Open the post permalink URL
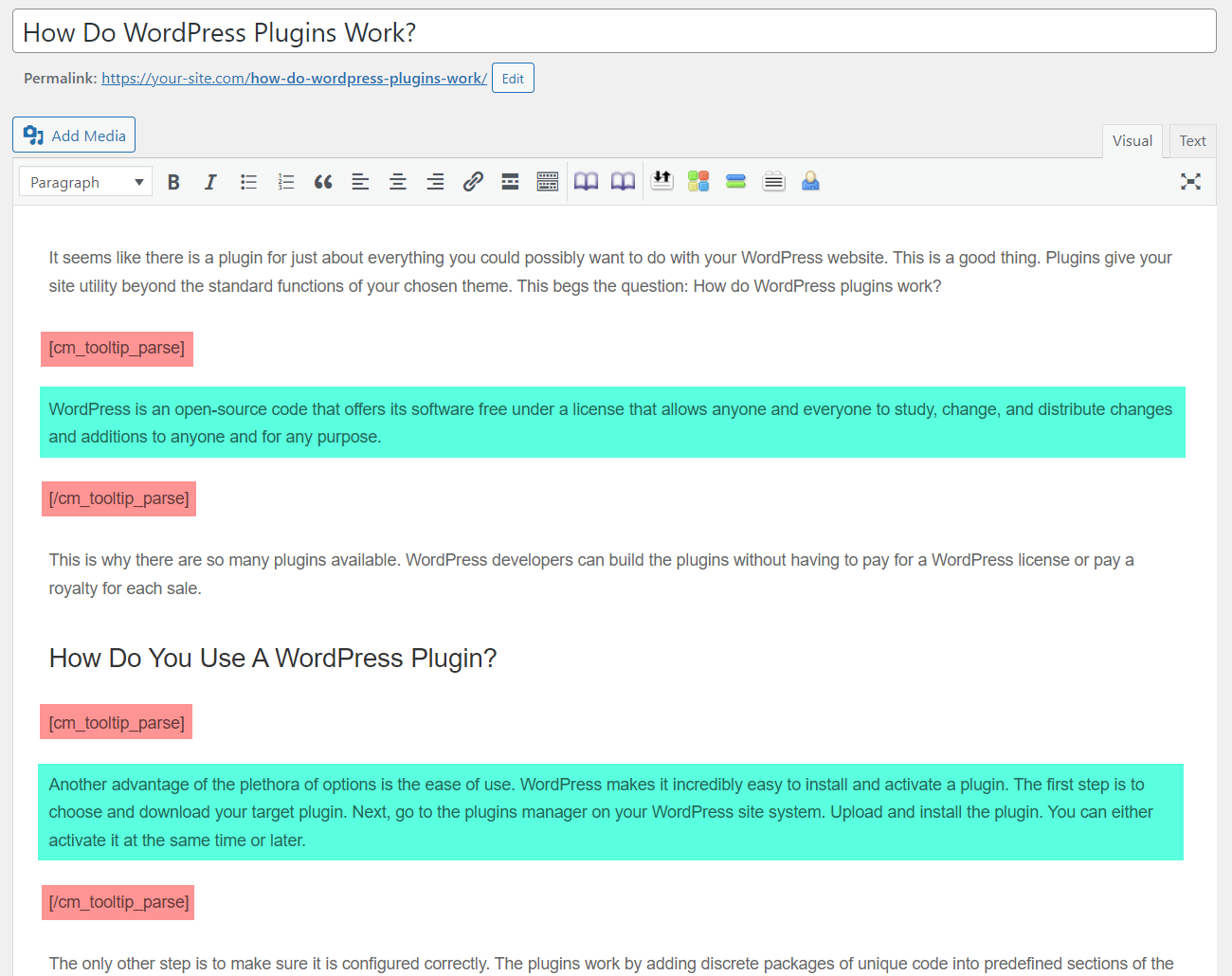Screen dimensions: 1232x976 pyautogui.click(x=294, y=79)
